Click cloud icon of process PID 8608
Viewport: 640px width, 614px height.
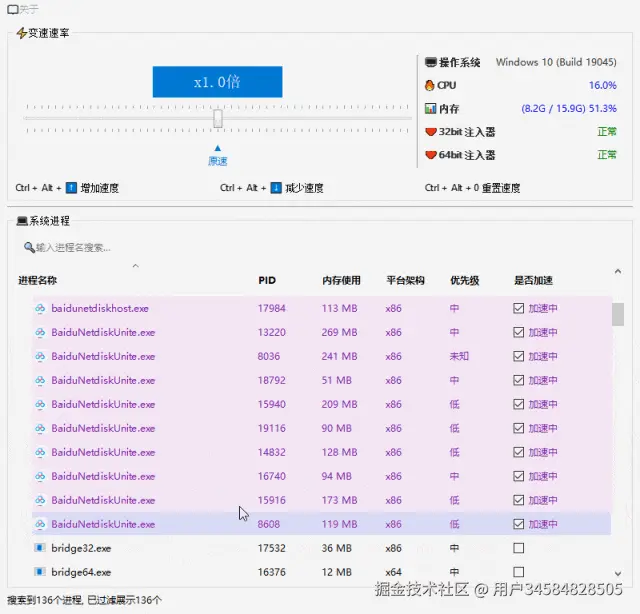(40, 524)
